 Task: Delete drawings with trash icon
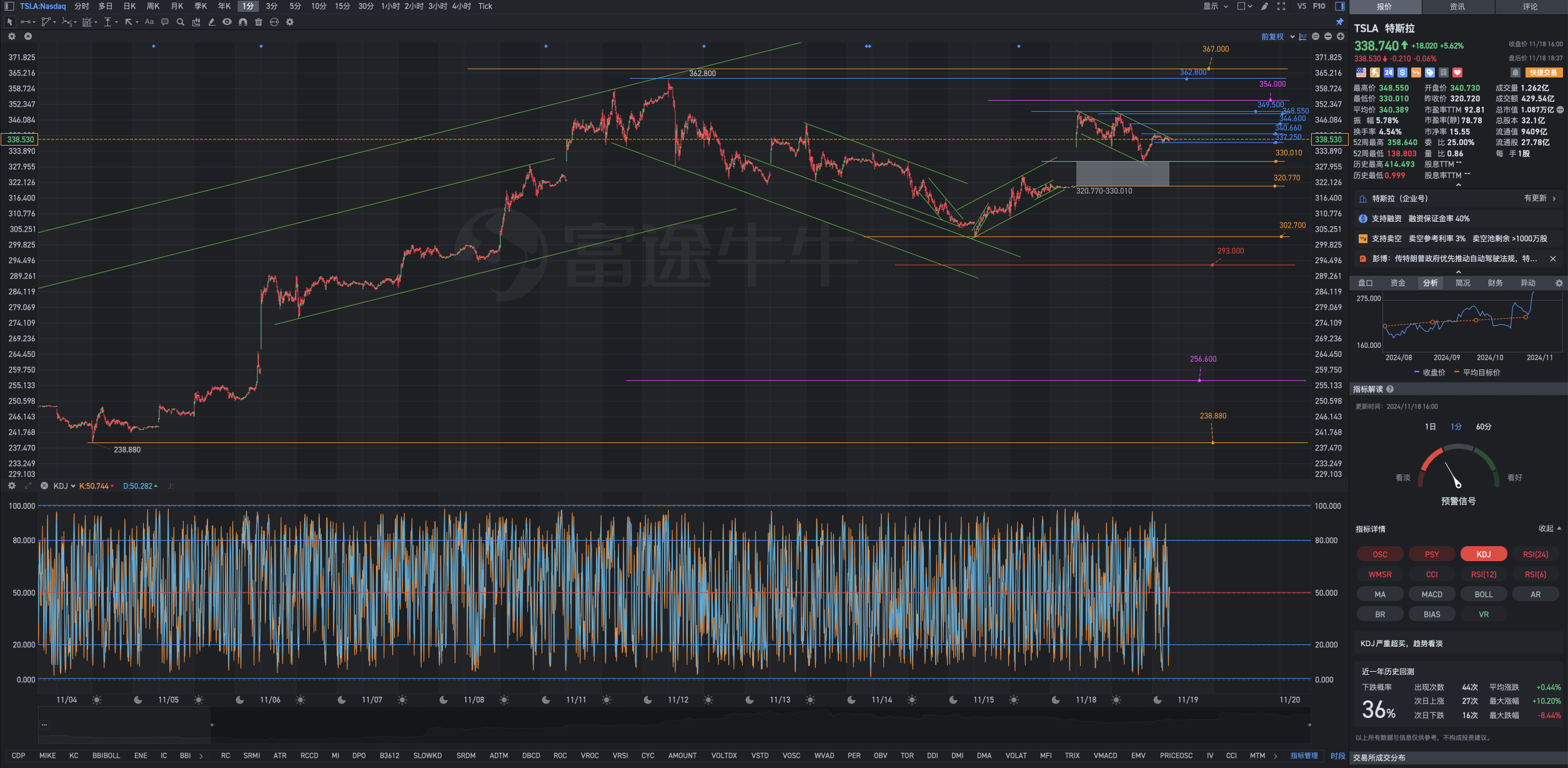[259, 22]
